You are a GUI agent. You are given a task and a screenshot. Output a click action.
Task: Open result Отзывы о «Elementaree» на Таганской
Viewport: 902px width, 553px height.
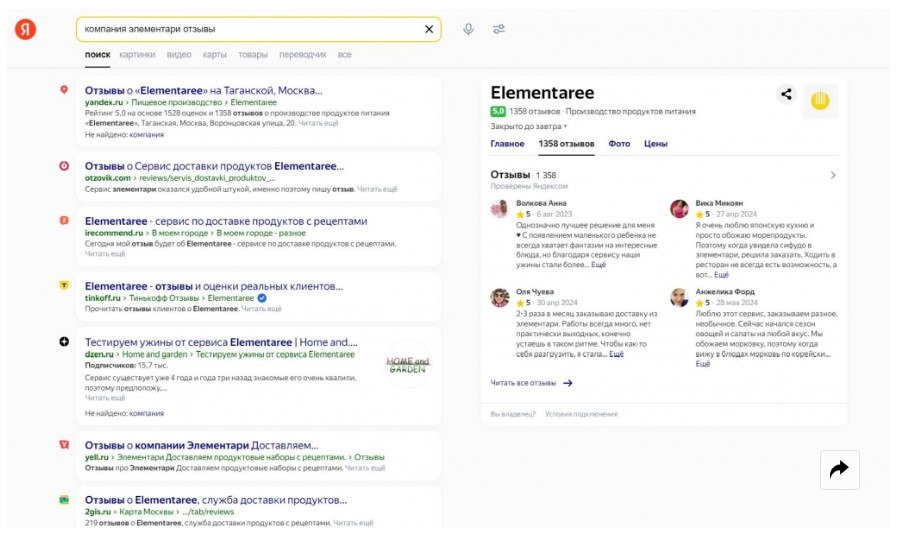(204, 90)
